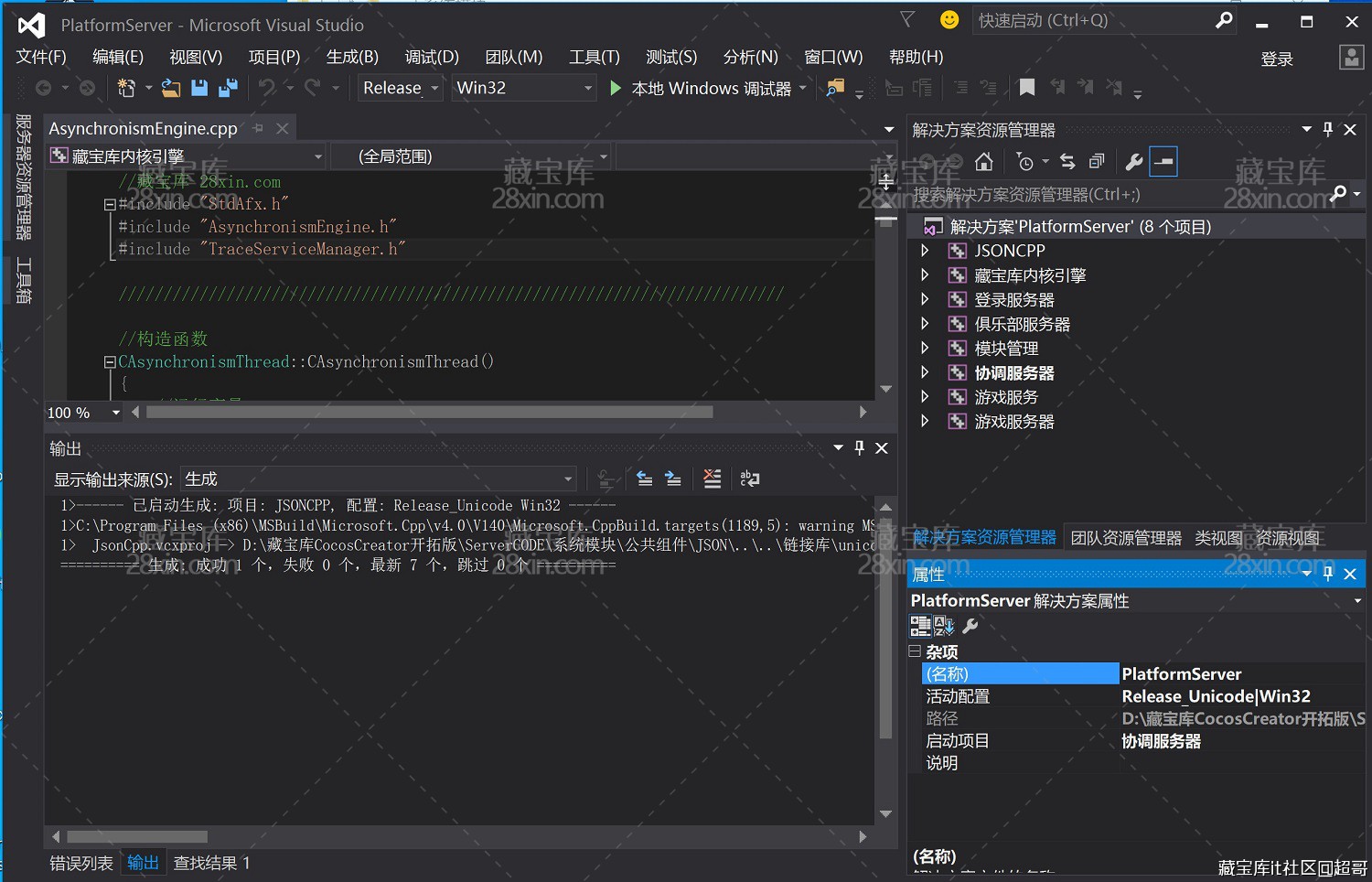Screen dimensions: 1372x882
Task: Toggle Preview Selected Items icon
Action: point(1163,162)
